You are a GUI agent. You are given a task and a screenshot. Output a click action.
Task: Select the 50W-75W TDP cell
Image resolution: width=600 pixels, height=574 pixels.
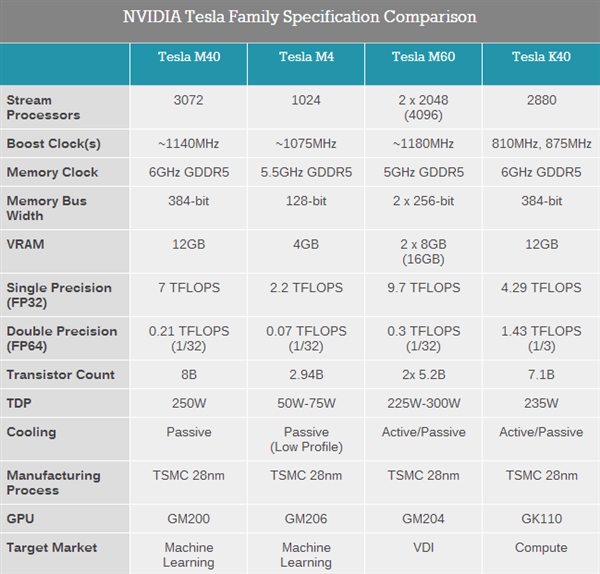pos(306,404)
